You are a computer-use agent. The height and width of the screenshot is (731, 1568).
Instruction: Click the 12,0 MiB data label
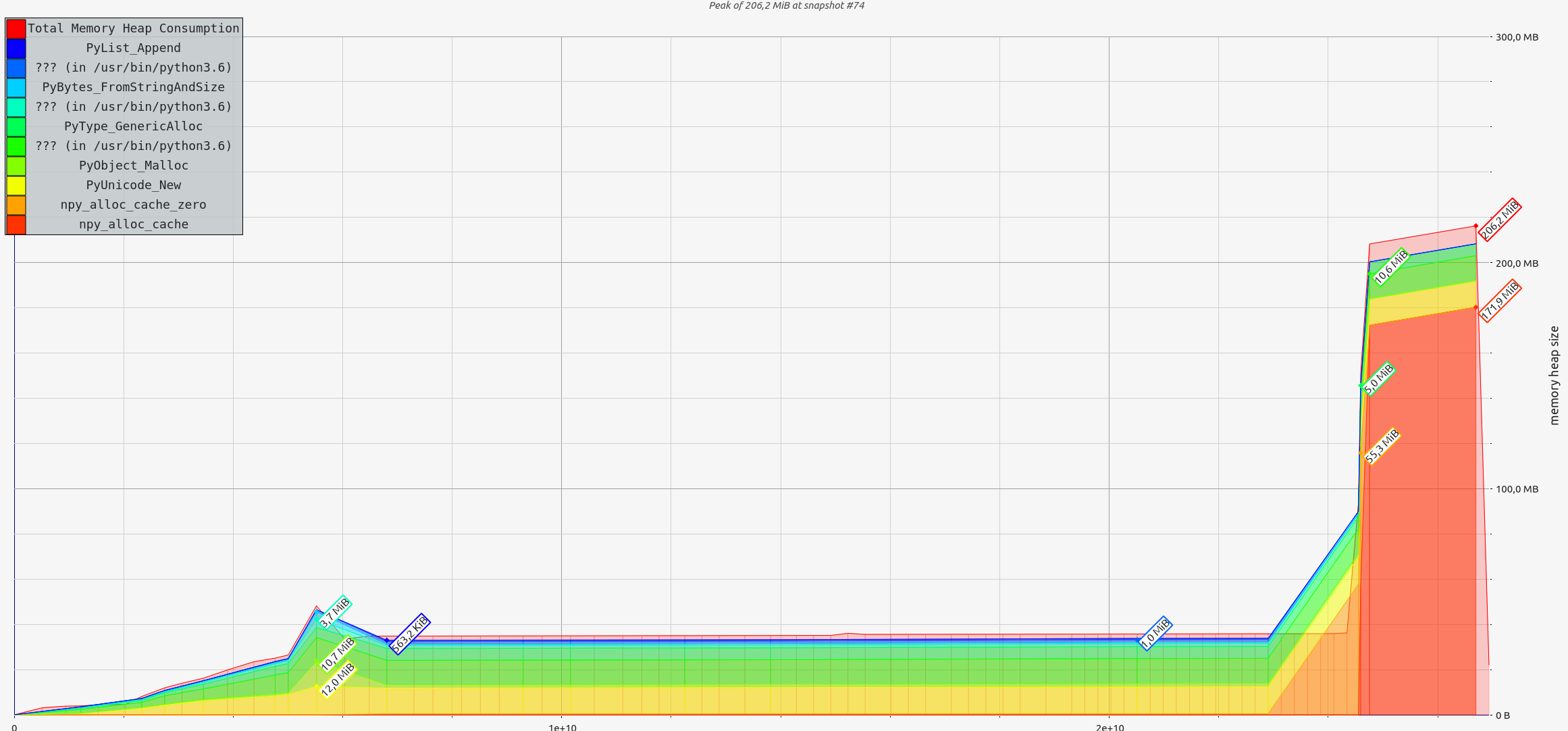click(x=337, y=680)
